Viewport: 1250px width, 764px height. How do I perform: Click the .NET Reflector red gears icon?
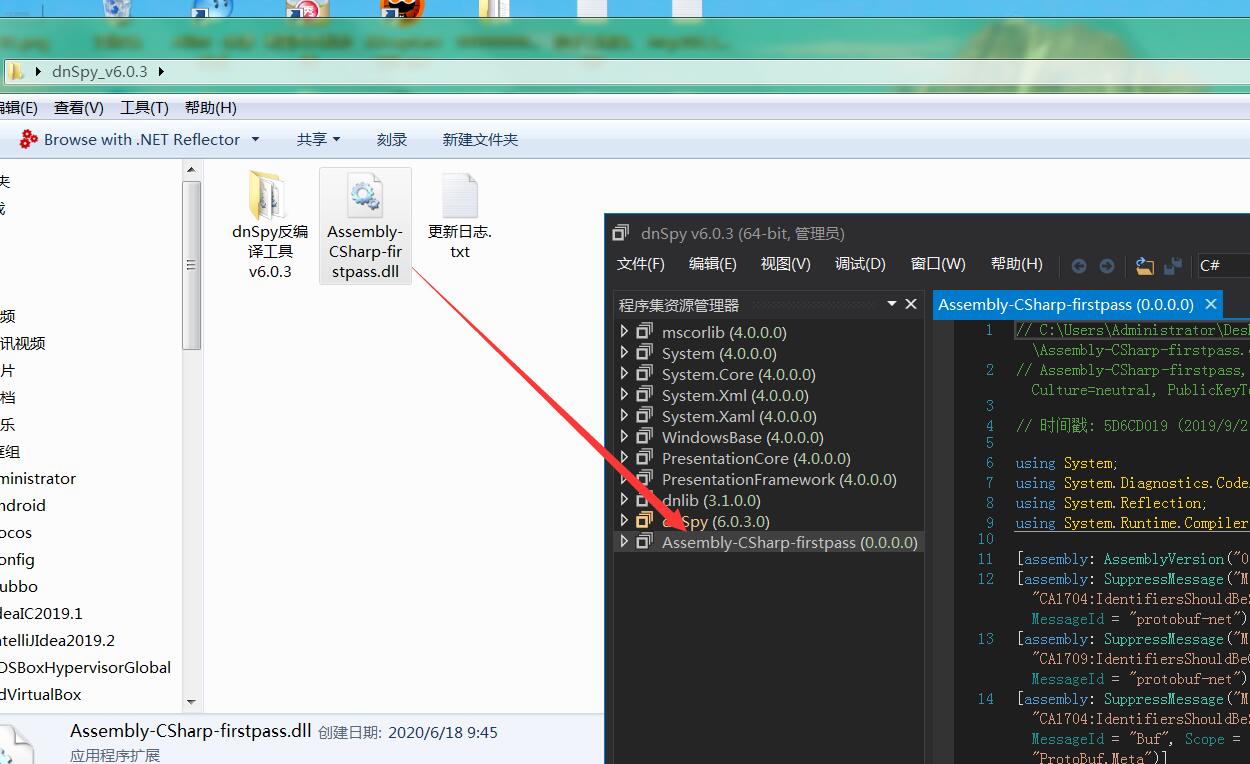pos(29,139)
